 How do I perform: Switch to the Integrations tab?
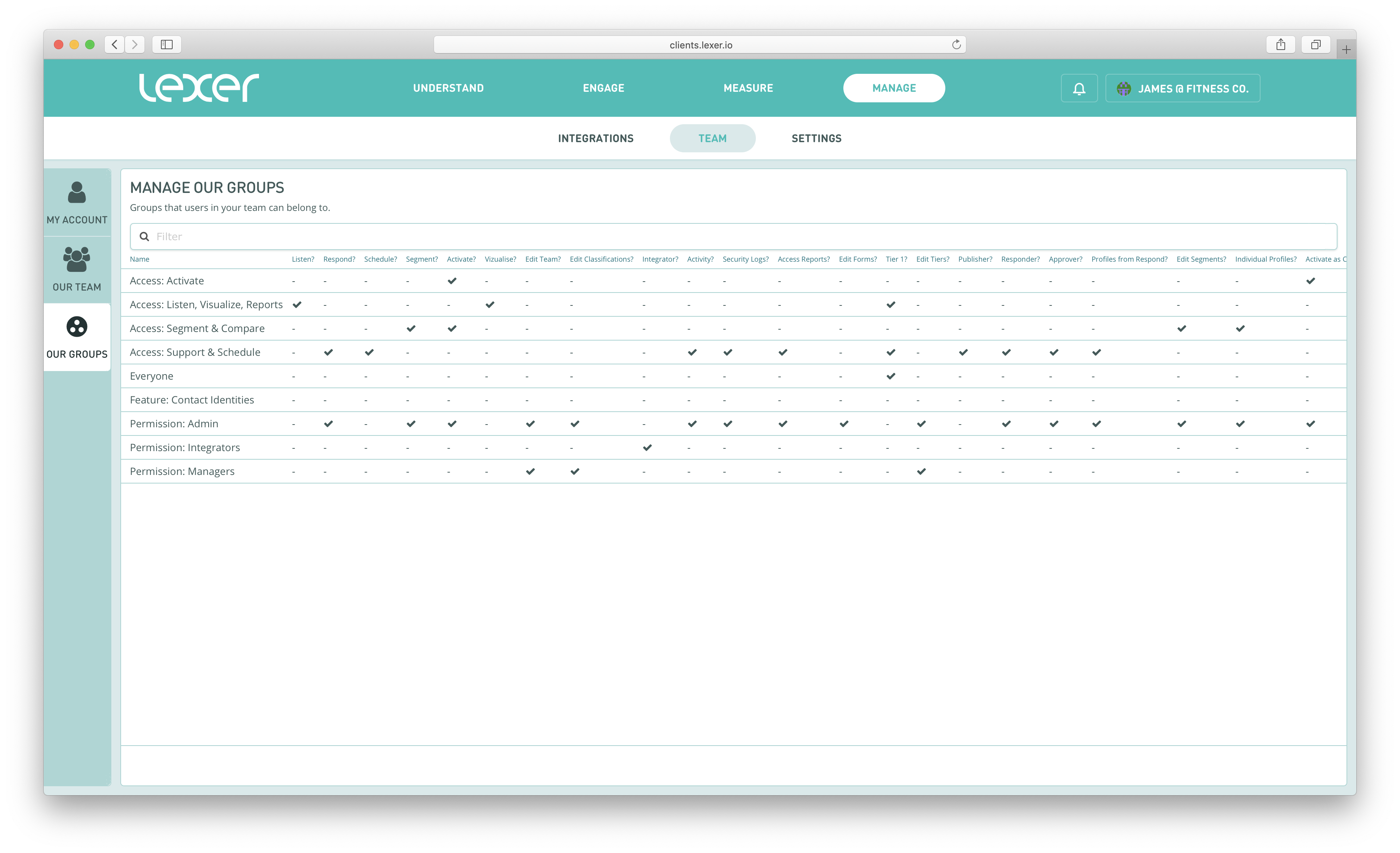[595, 139]
